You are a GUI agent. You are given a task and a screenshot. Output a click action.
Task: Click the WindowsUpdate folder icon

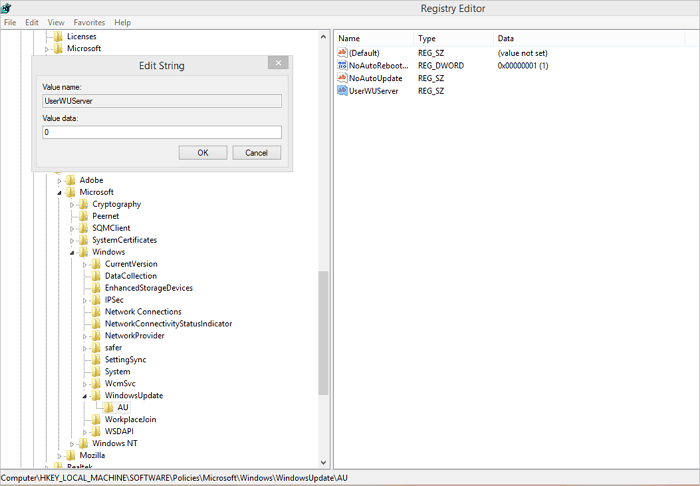(96, 396)
